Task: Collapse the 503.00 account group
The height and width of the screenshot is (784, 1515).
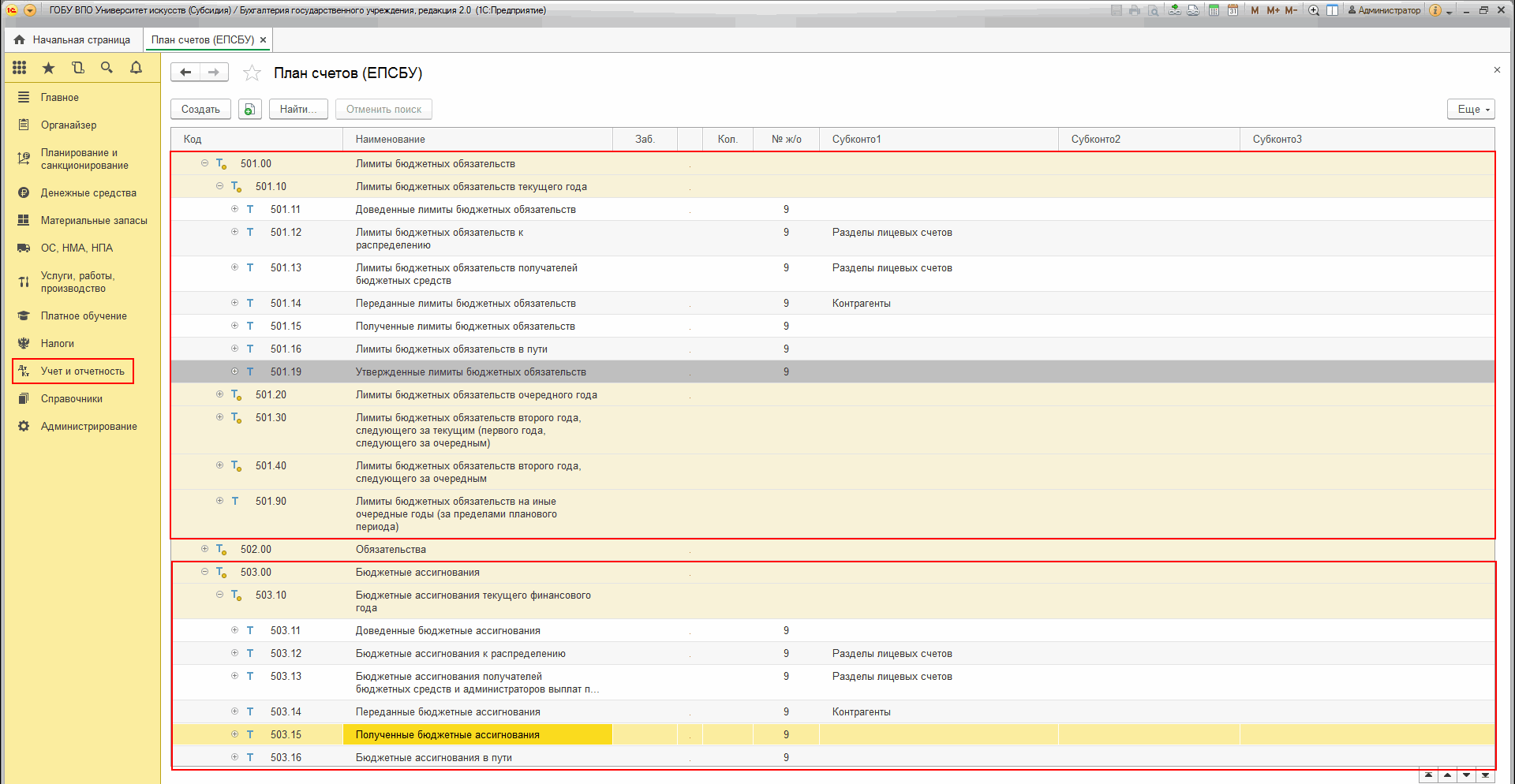Action: point(204,572)
